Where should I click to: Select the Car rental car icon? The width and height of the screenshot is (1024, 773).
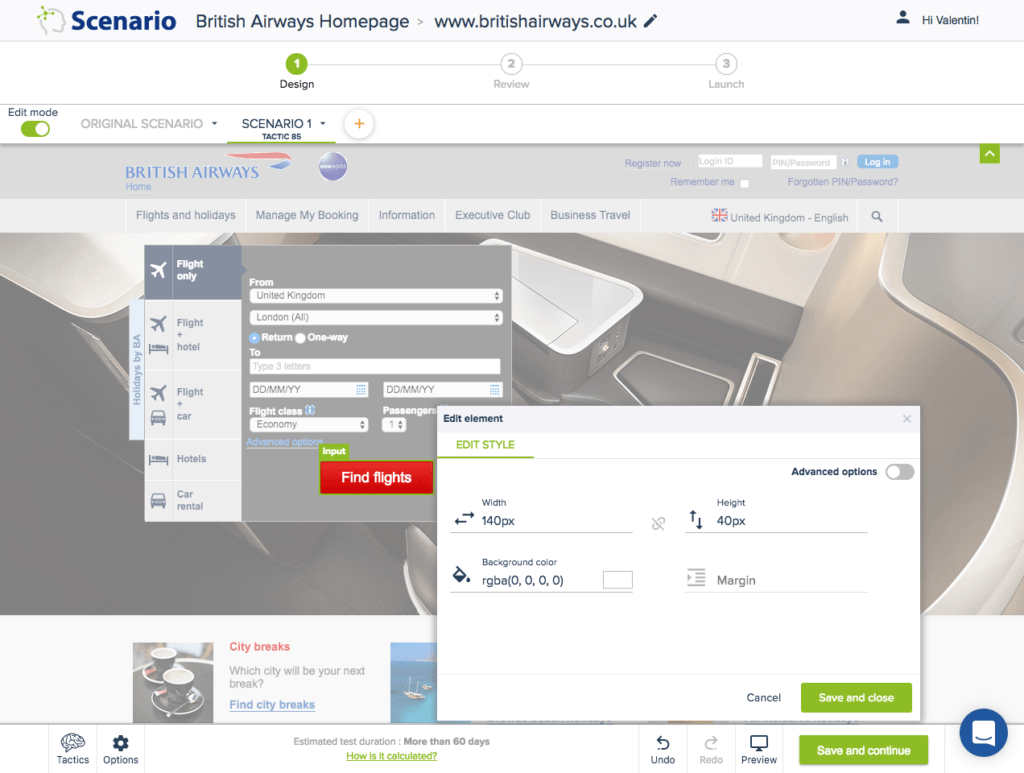pyautogui.click(x=158, y=500)
